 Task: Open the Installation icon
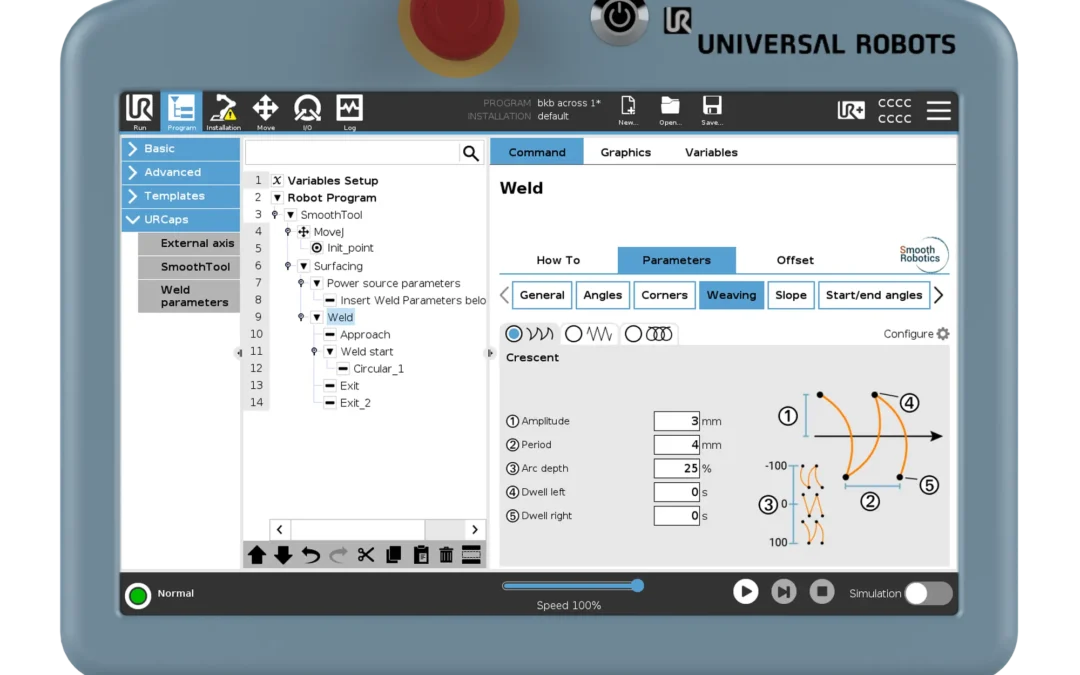[x=223, y=111]
